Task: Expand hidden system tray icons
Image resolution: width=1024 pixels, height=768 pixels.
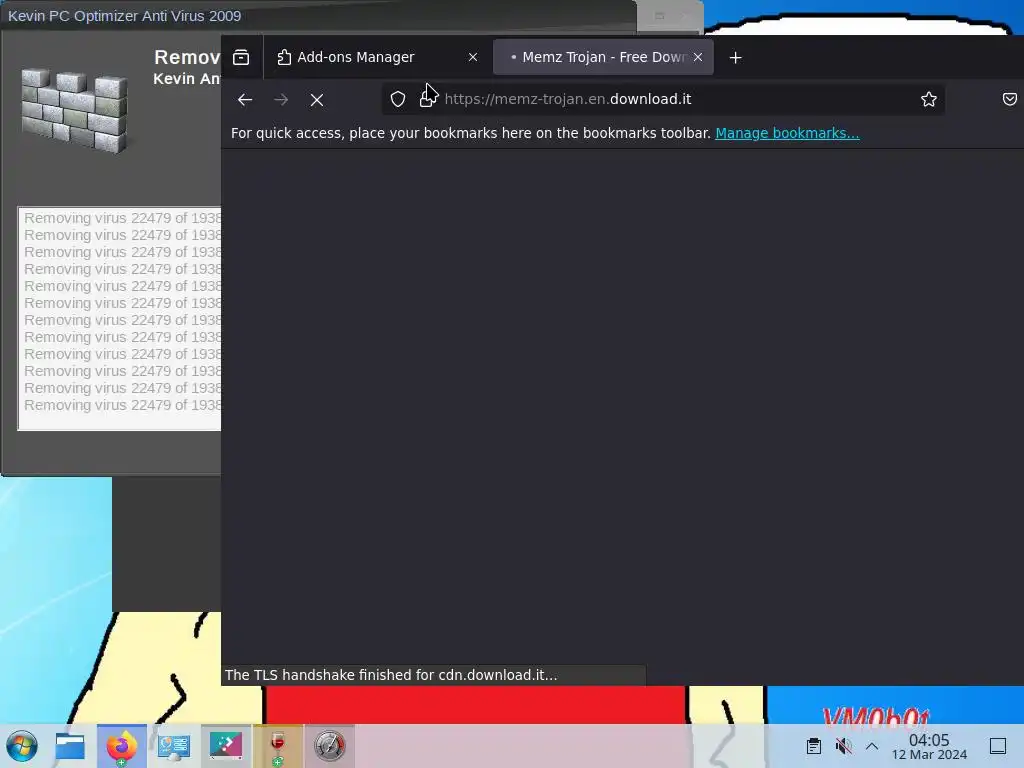Action: [872, 746]
